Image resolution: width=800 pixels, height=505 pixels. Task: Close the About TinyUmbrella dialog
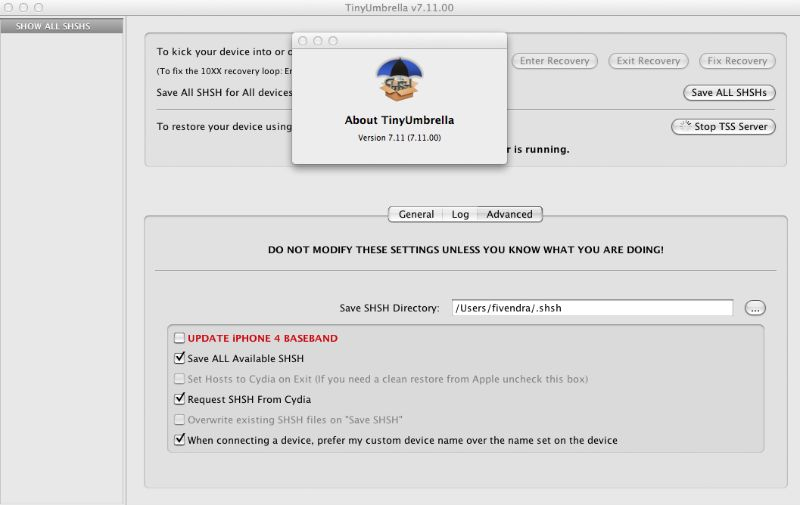(303, 41)
